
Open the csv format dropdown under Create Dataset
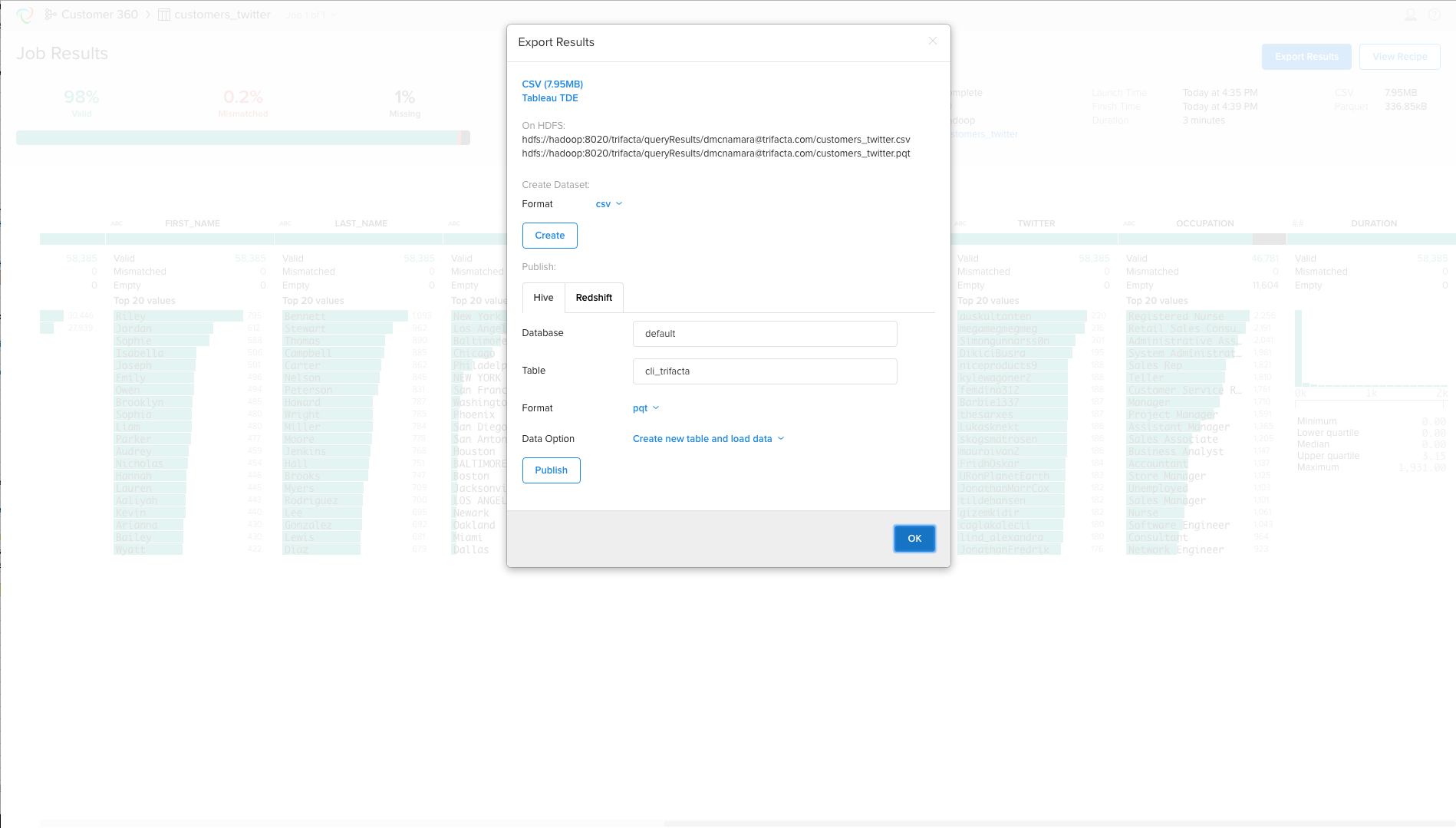pos(608,203)
